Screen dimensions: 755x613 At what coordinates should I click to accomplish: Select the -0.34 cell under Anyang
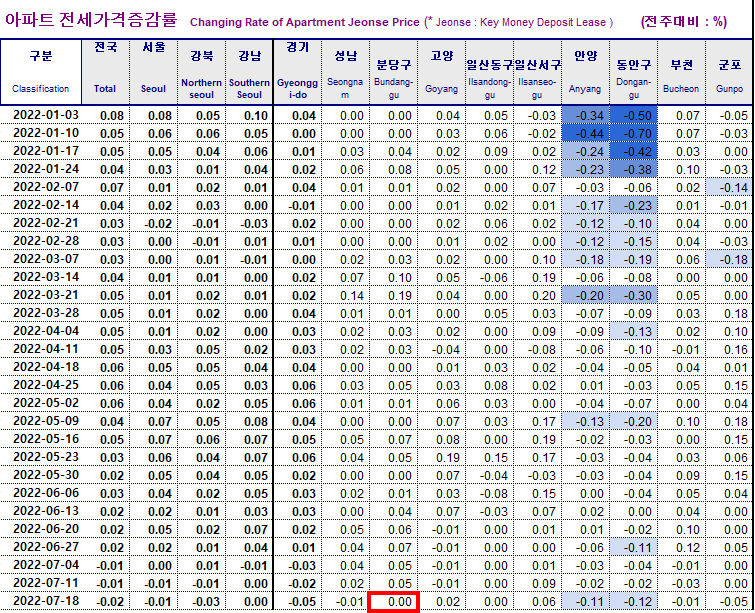[x=586, y=115]
